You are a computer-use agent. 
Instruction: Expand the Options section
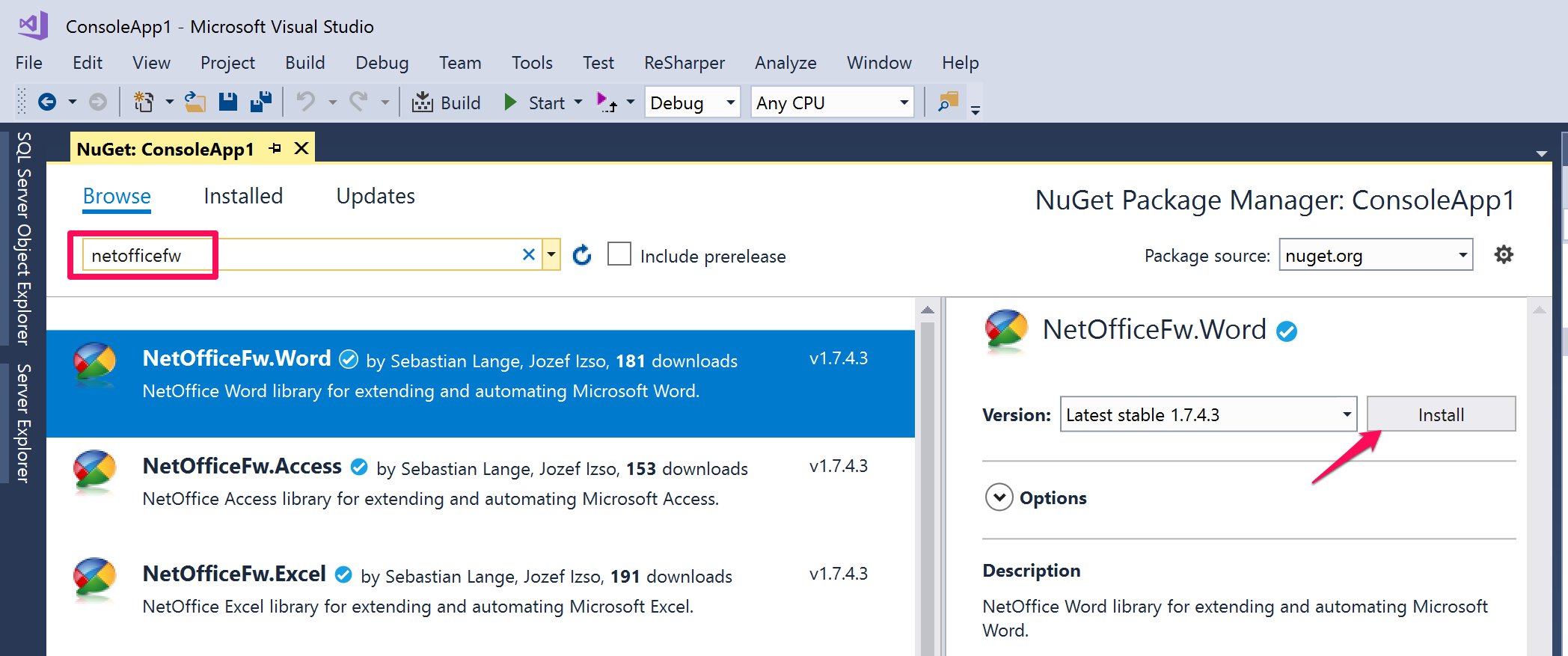pyautogui.click(x=999, y=497)
